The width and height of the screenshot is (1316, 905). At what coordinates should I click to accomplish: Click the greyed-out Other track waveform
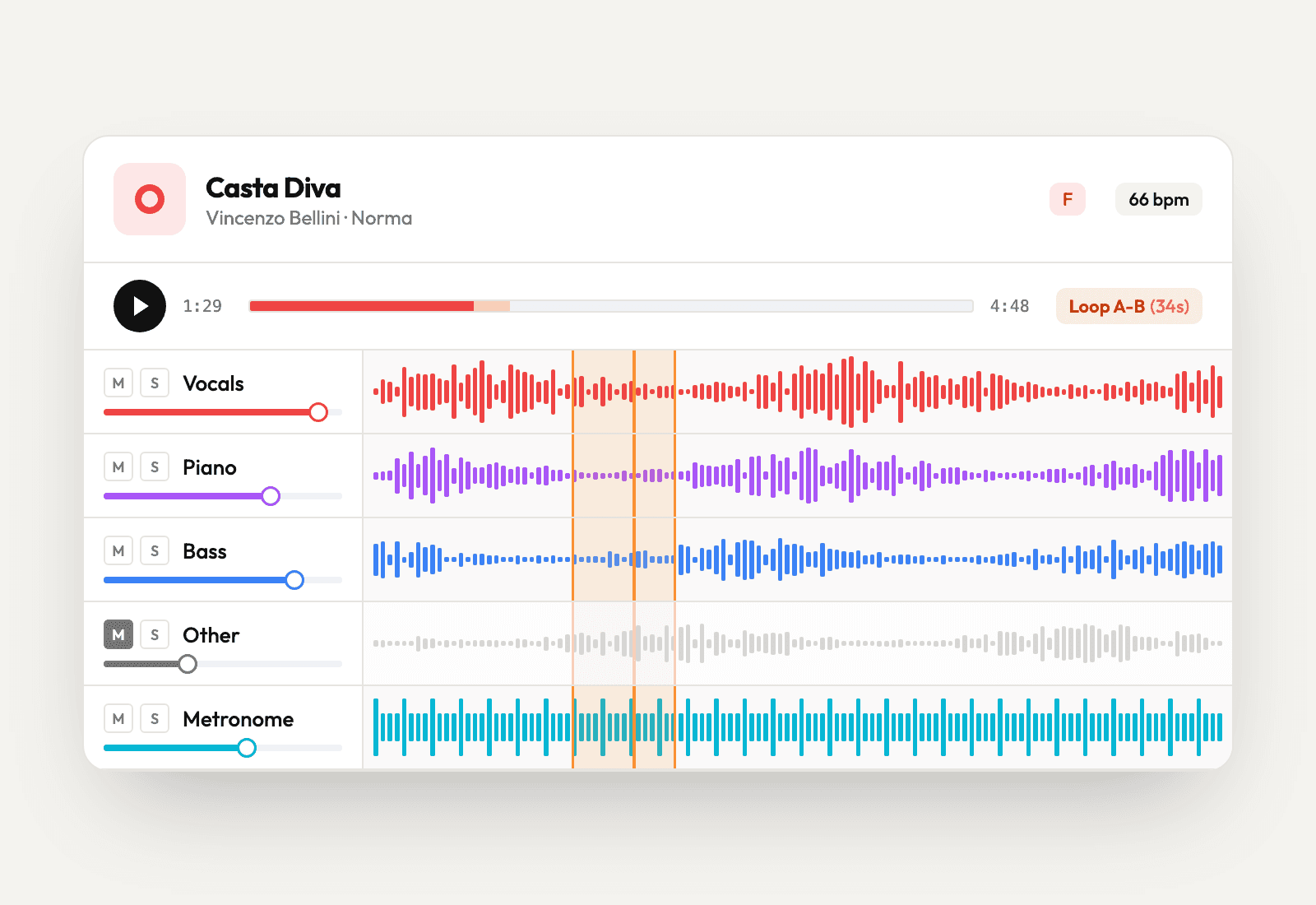pos(798,643)
